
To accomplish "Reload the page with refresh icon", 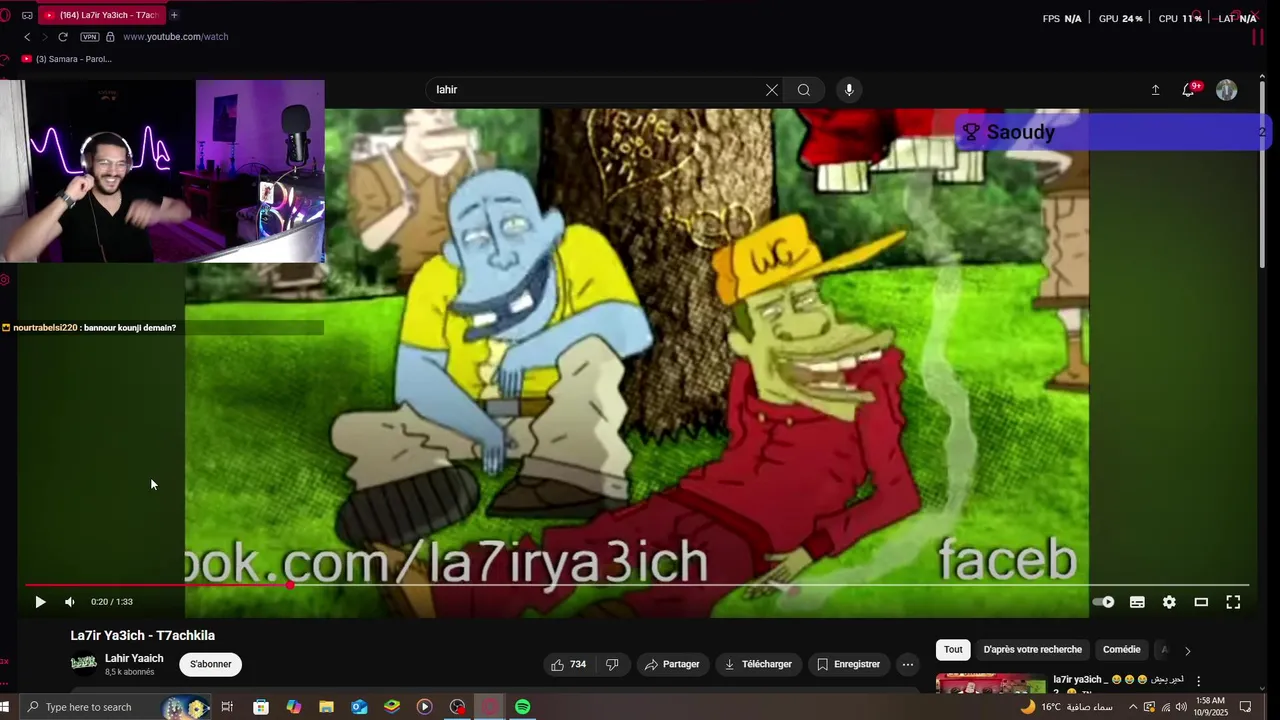I will [62, 37].
